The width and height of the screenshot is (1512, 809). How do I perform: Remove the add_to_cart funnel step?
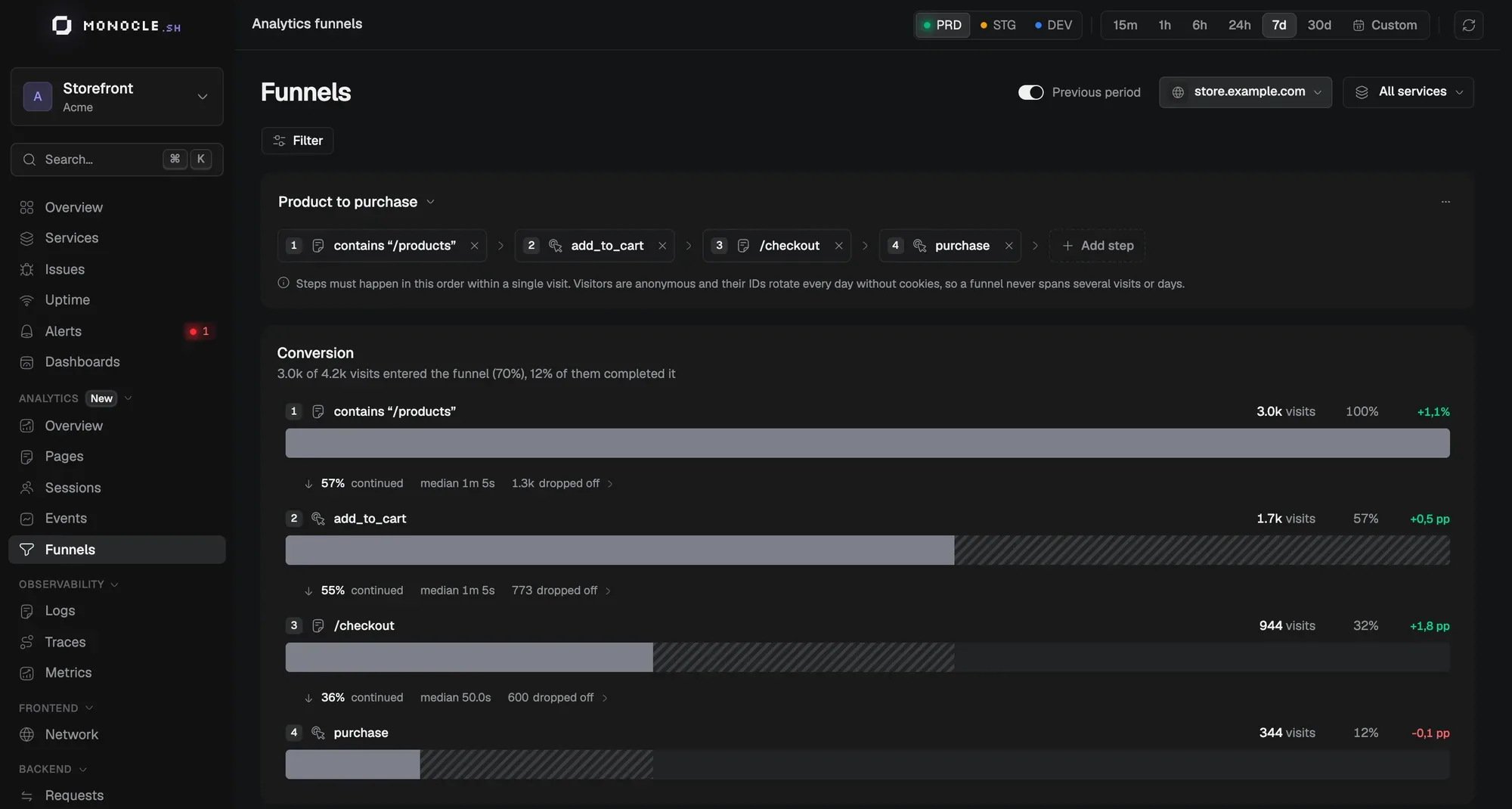pos(662,246)
